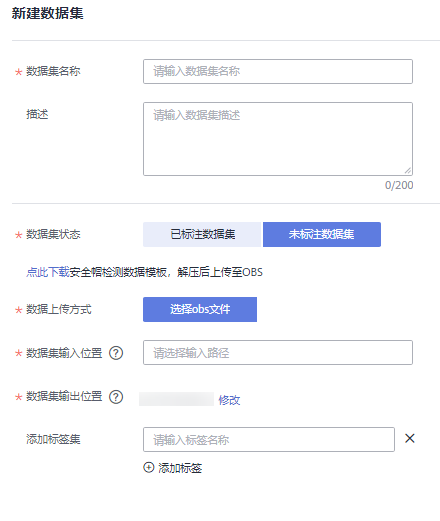The width and height of the screenshot is (440, 521).
Task: Select the 未标注数据集 status option
Action: (322, 234)
